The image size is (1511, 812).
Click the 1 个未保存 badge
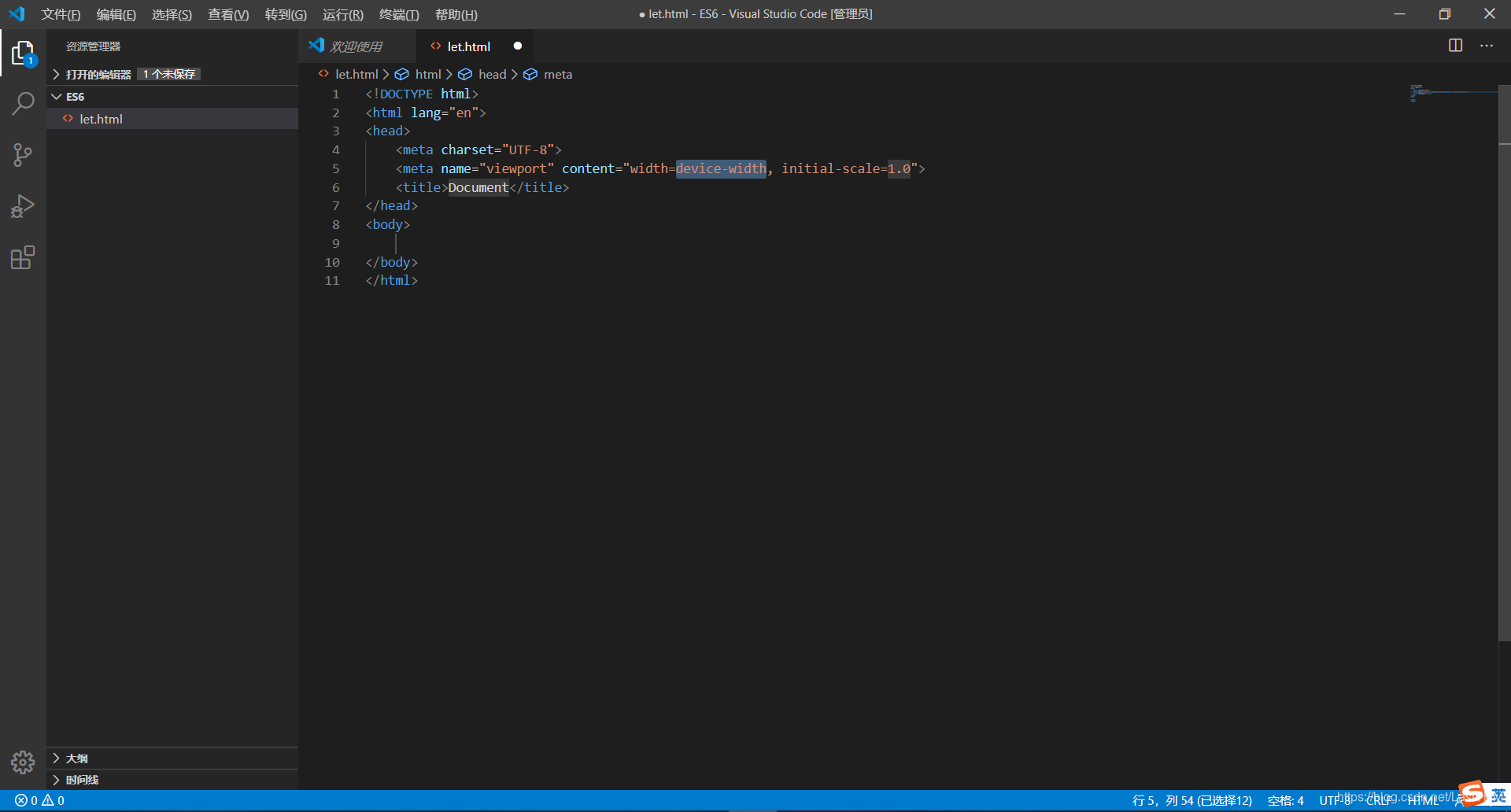(x=169, y=74)
